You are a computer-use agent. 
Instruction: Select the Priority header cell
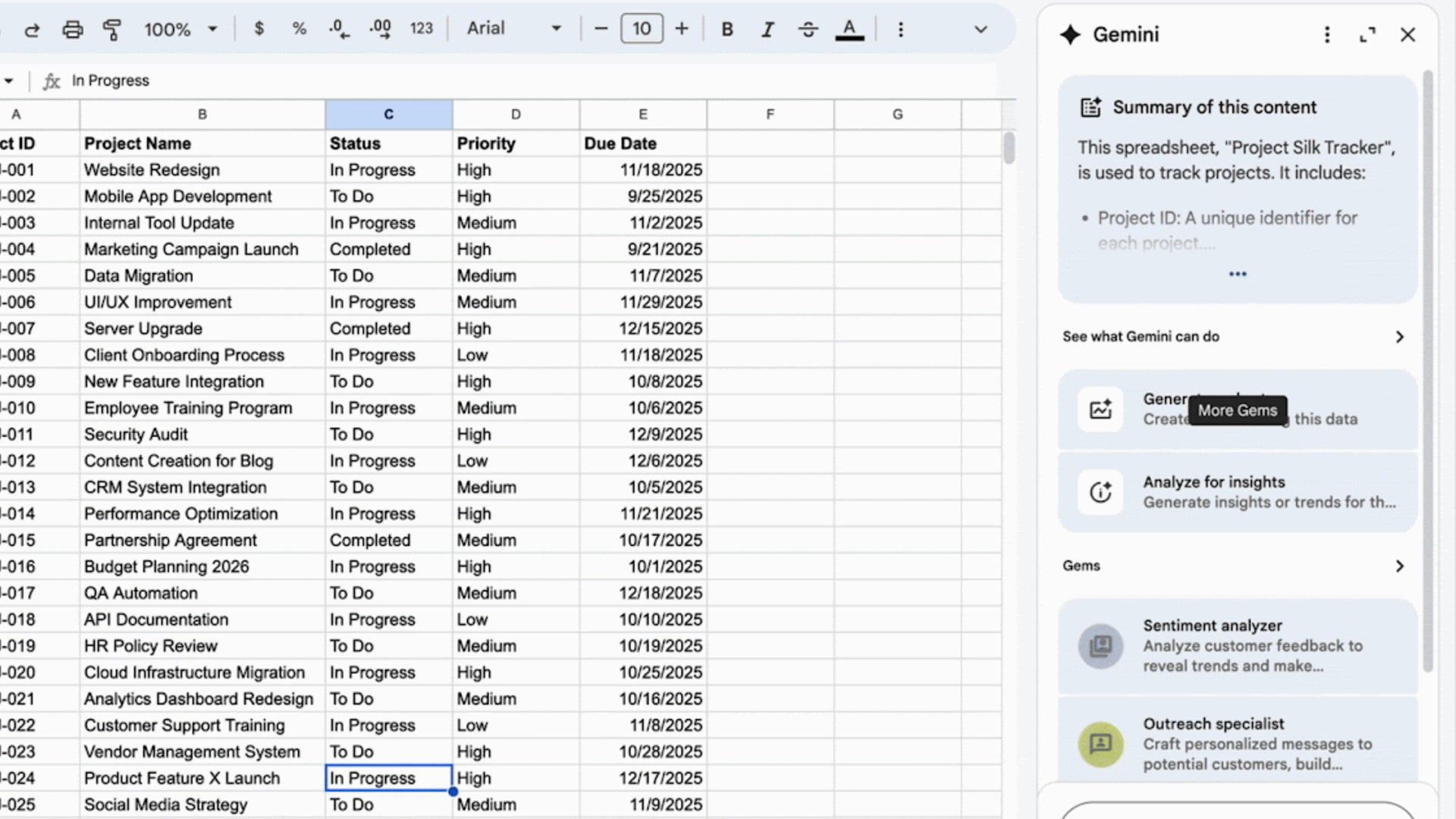(516, 143)
